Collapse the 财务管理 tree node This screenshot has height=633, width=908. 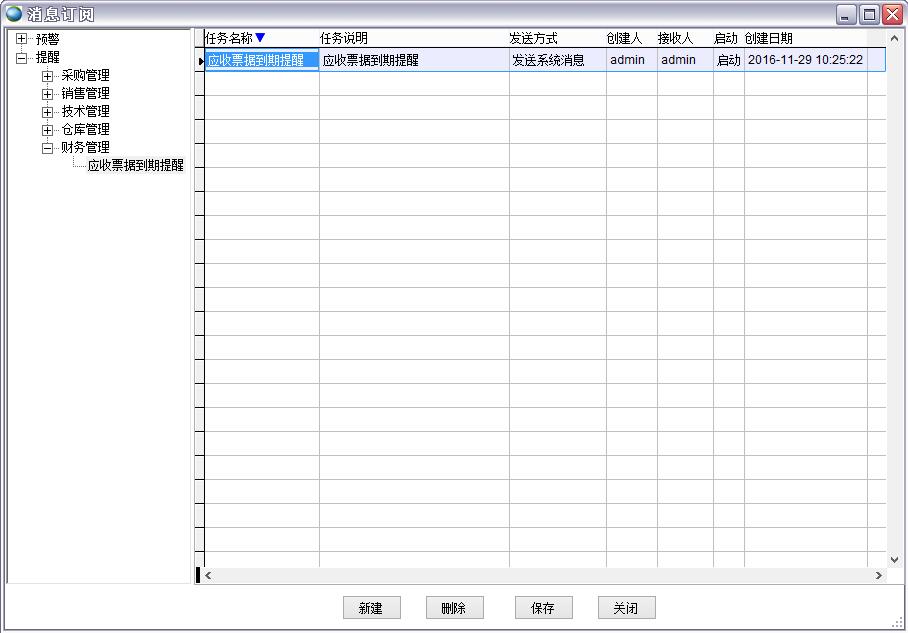click(47, 148)
